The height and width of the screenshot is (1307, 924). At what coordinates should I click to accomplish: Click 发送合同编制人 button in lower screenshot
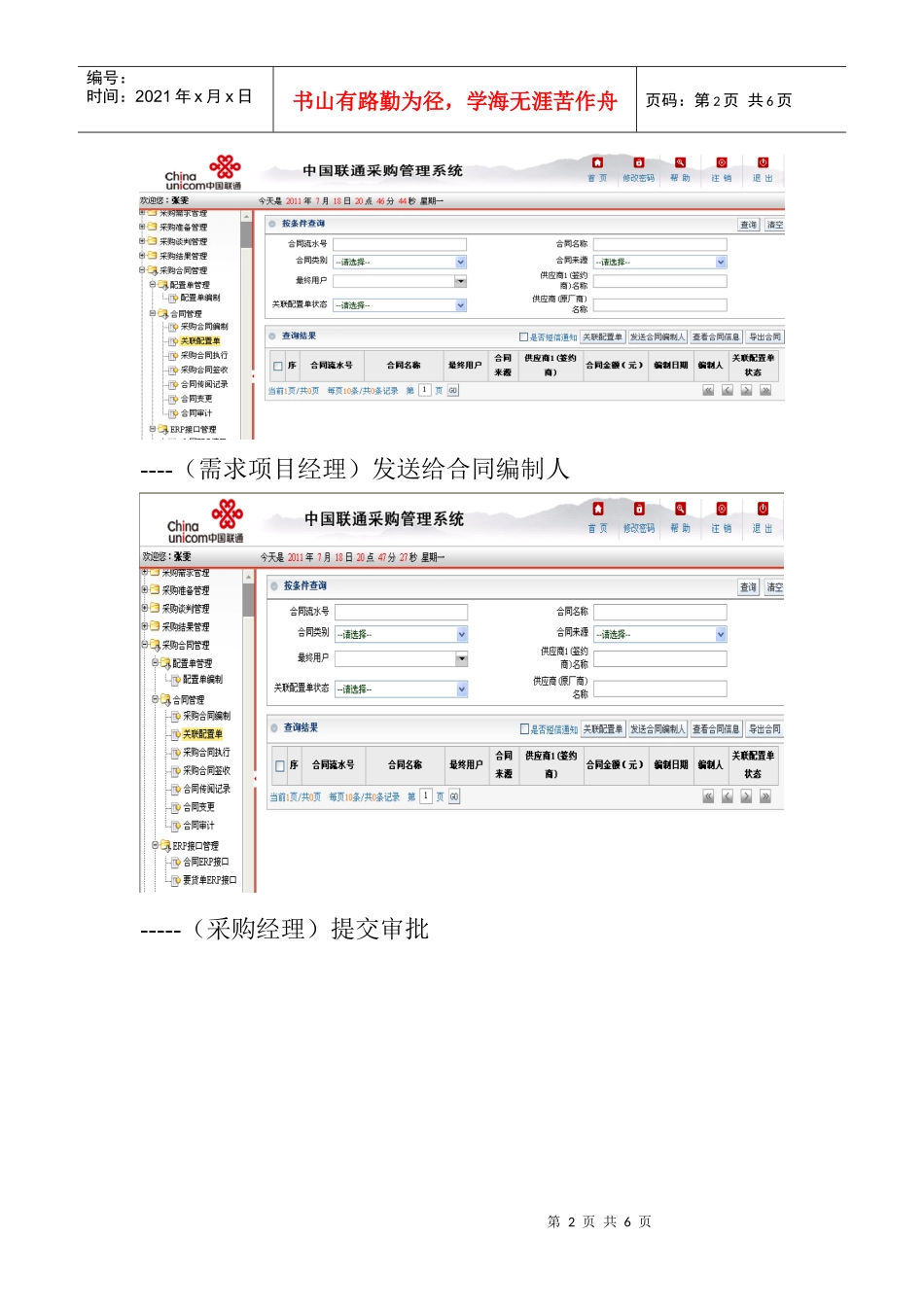(x=657, y=728)
